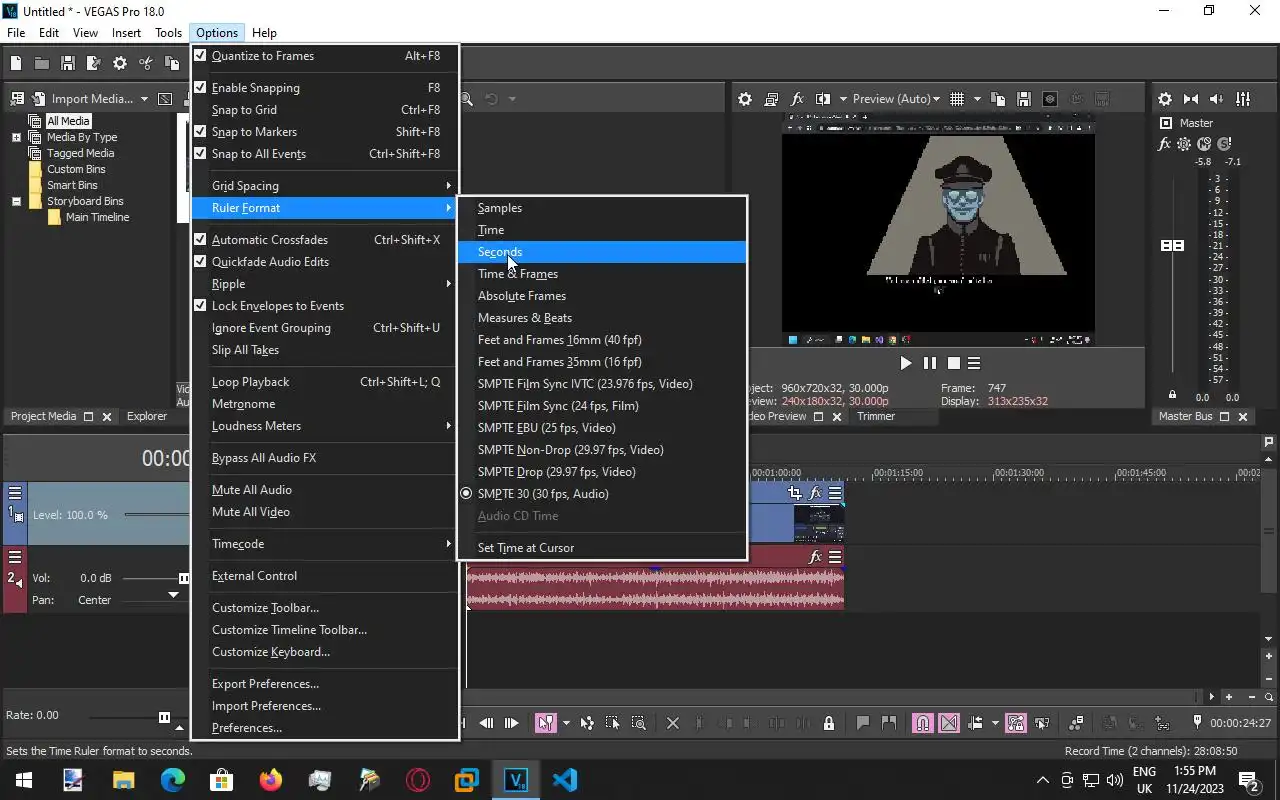
Task: Click the Open folder icon in main toolbar
Action: (x=42, y=64)
